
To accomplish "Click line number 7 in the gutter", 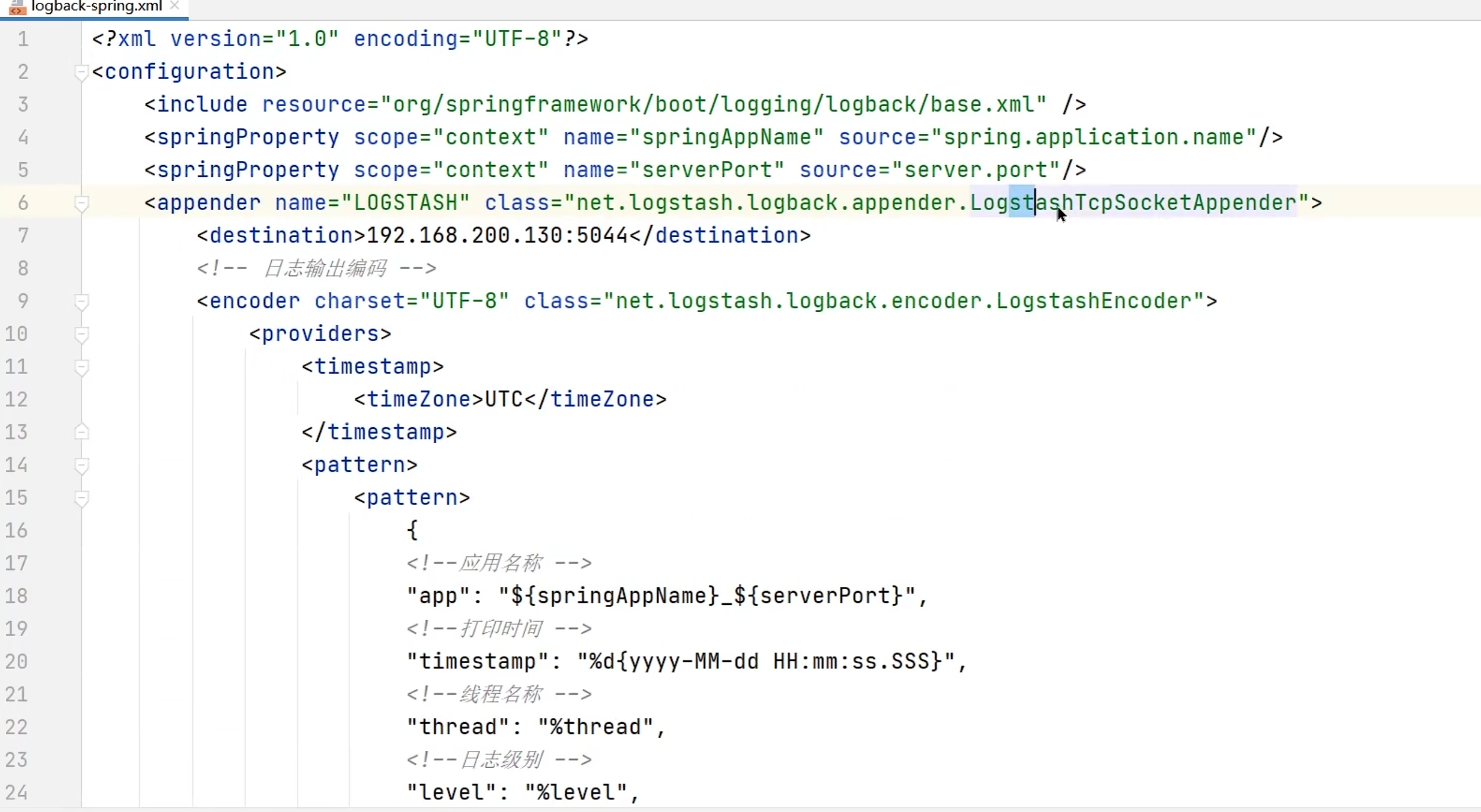I will [23, 235].
